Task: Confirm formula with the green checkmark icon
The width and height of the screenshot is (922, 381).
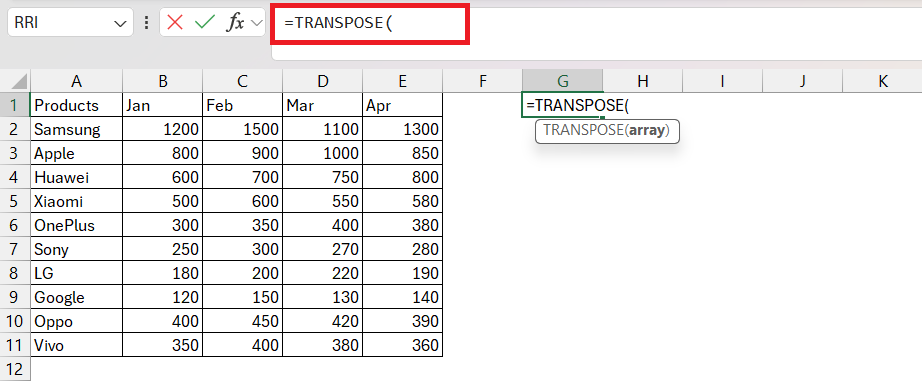Action: click(204, 23)
